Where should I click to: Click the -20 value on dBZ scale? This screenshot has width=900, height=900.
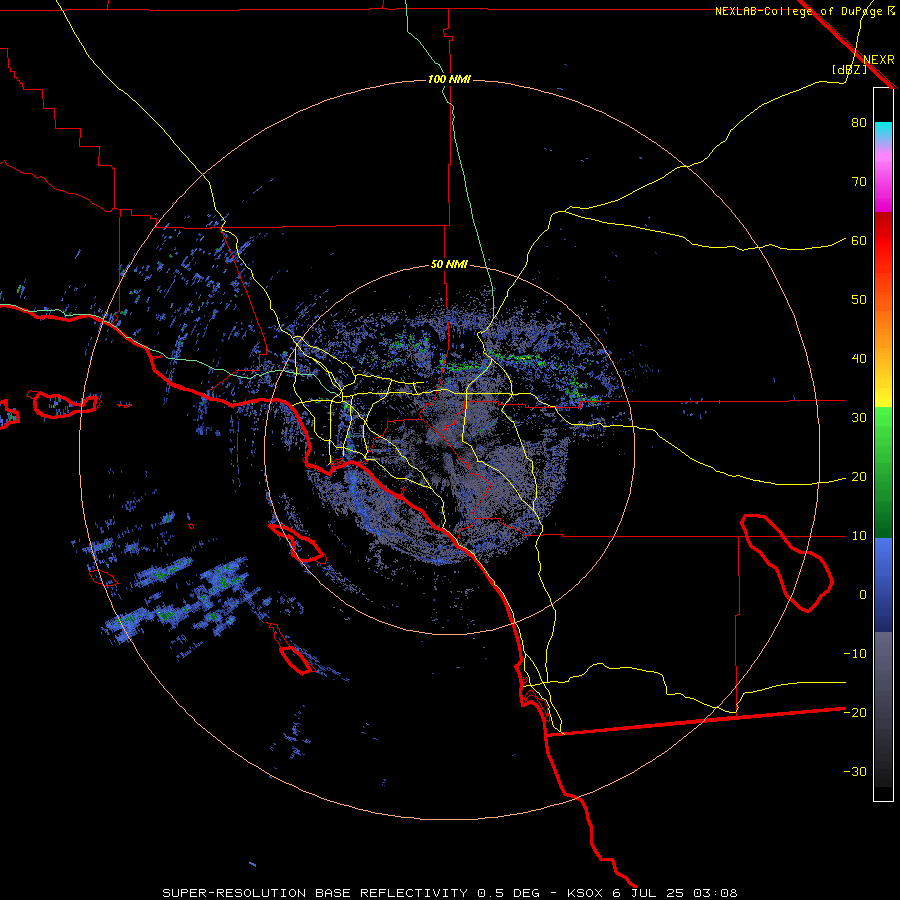point(855,713)
